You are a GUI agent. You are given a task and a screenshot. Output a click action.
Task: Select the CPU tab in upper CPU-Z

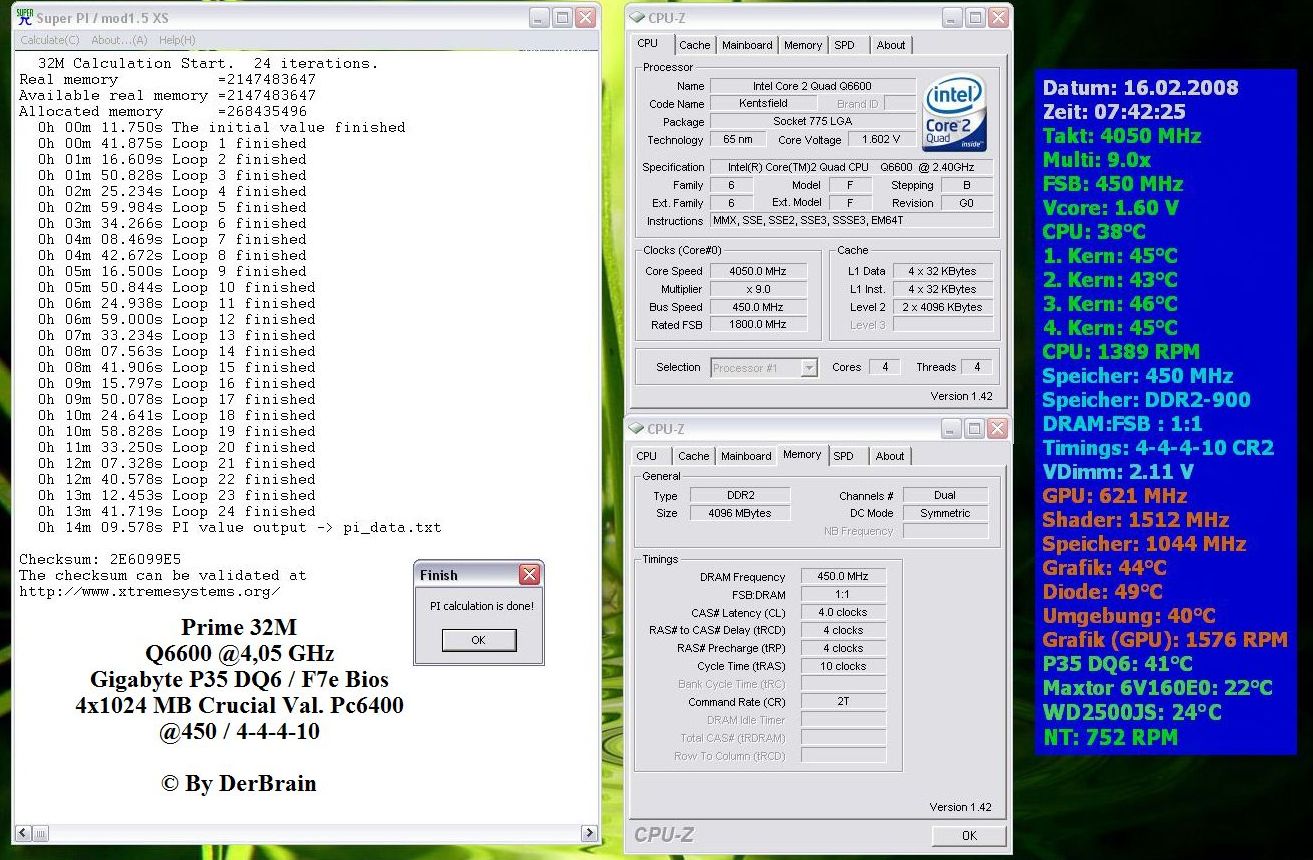[x=648, y=43]
